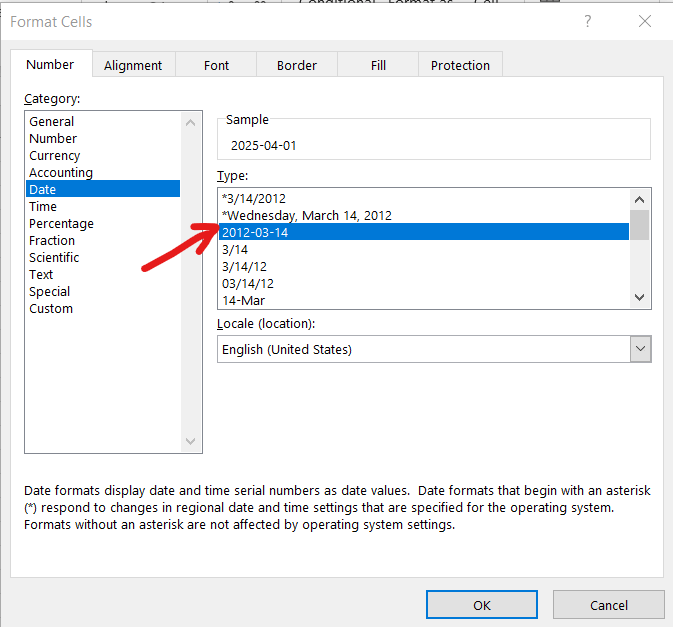
Task: Confirm with the OK button
Action: [x=482, y=605]
